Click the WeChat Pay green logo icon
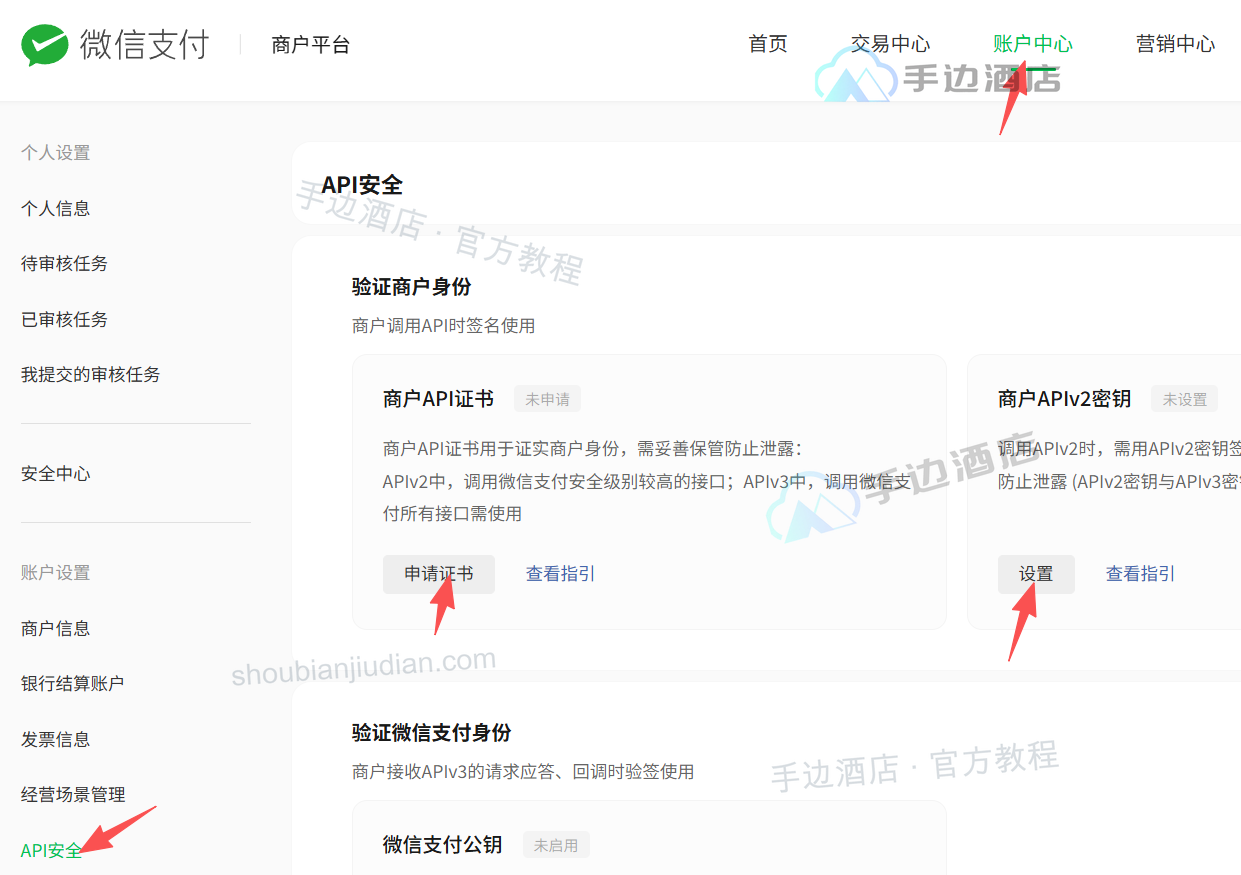 46,45
